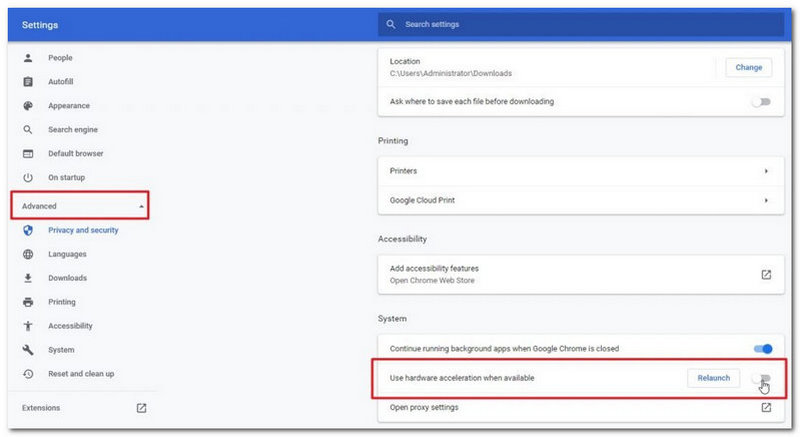Open Downloads in sidebar

[67, 278]
